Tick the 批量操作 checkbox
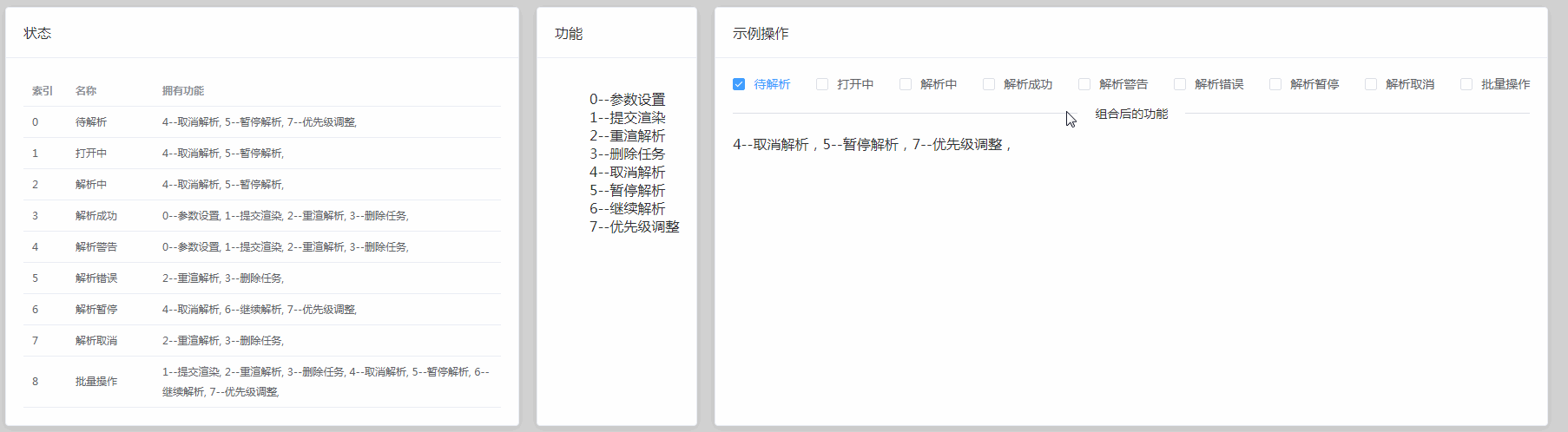 pyautogui.click(x=1466, y=84)
